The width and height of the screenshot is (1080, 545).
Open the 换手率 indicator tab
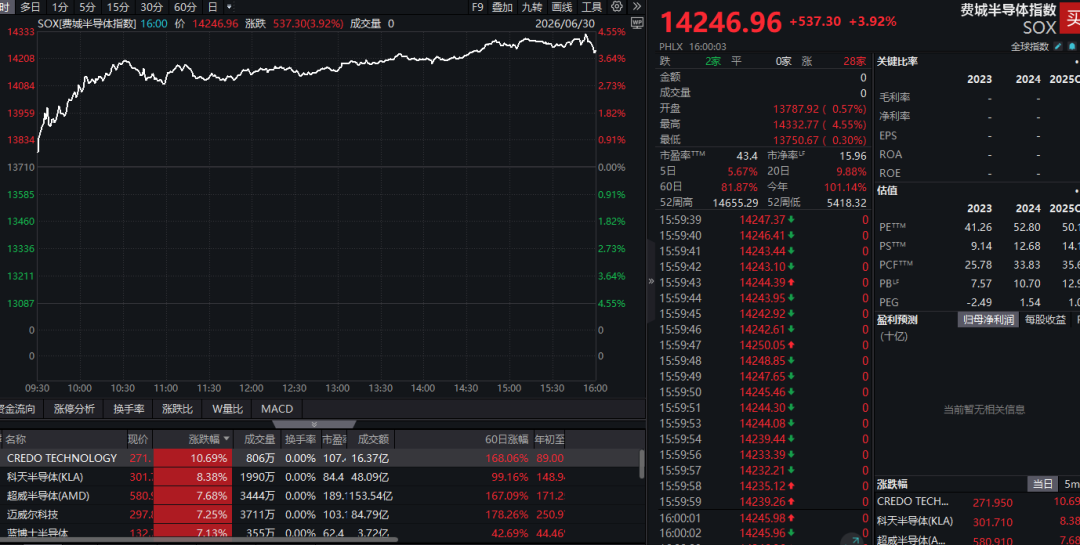[x=129, y=409]
